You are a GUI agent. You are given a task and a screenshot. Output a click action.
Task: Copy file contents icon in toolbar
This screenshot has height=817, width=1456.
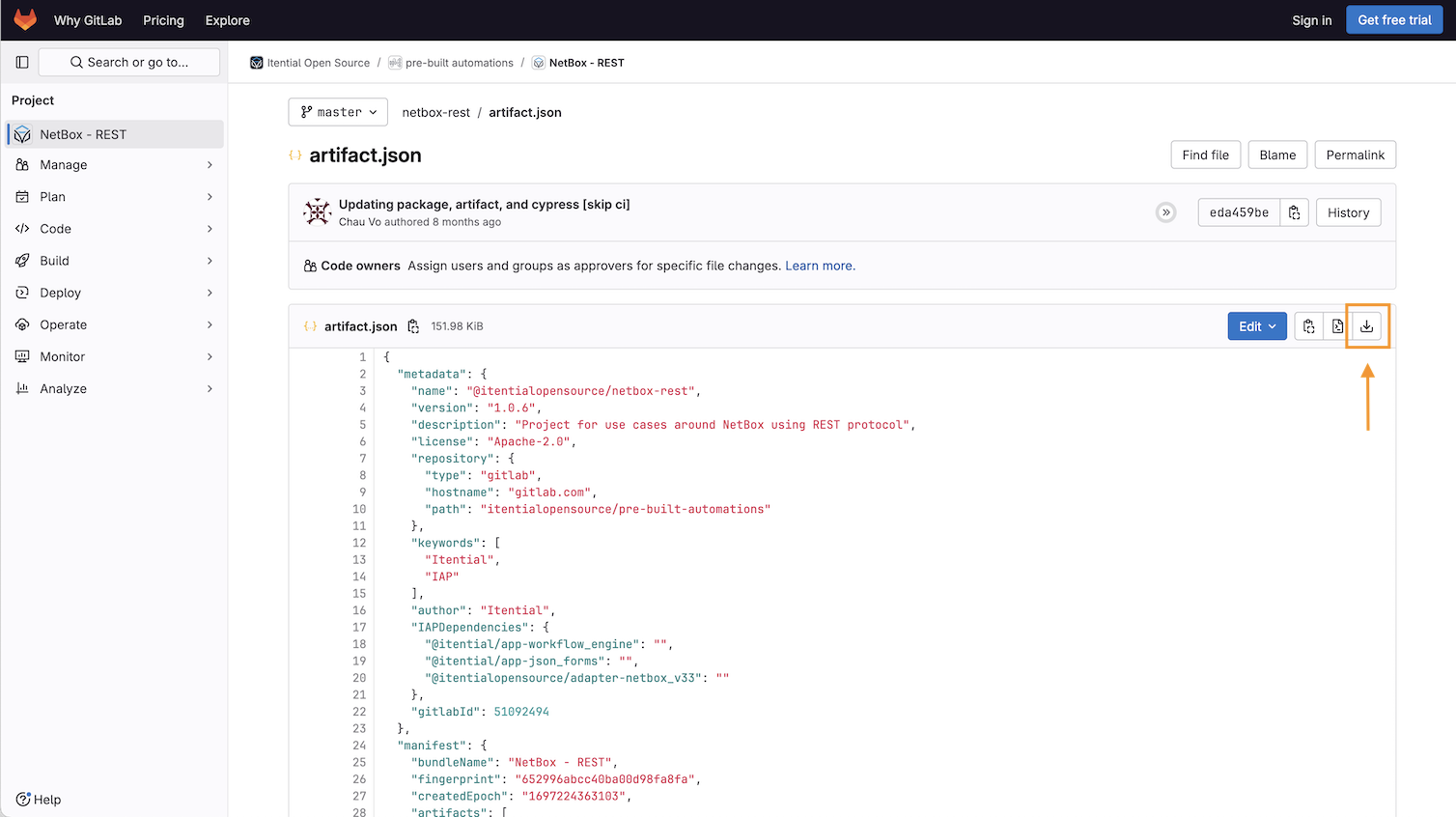pyautogui.click(x=1308, y=326)
